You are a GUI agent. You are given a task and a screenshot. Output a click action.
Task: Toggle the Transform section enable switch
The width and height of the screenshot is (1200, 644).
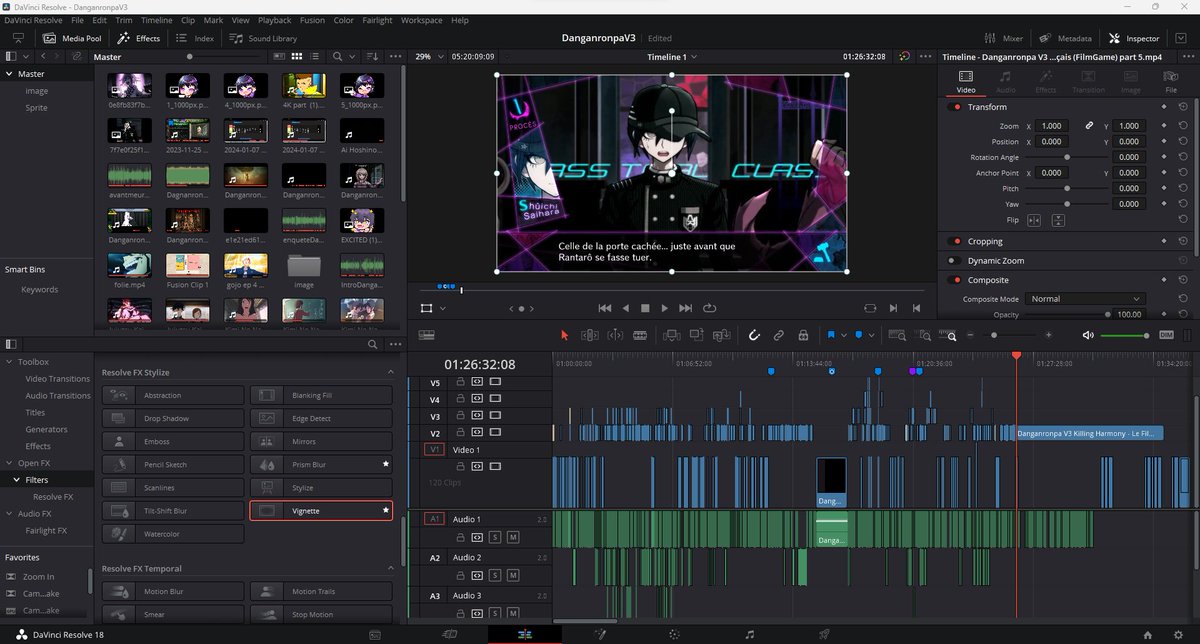pyautogui.click(x=955, y=107)
